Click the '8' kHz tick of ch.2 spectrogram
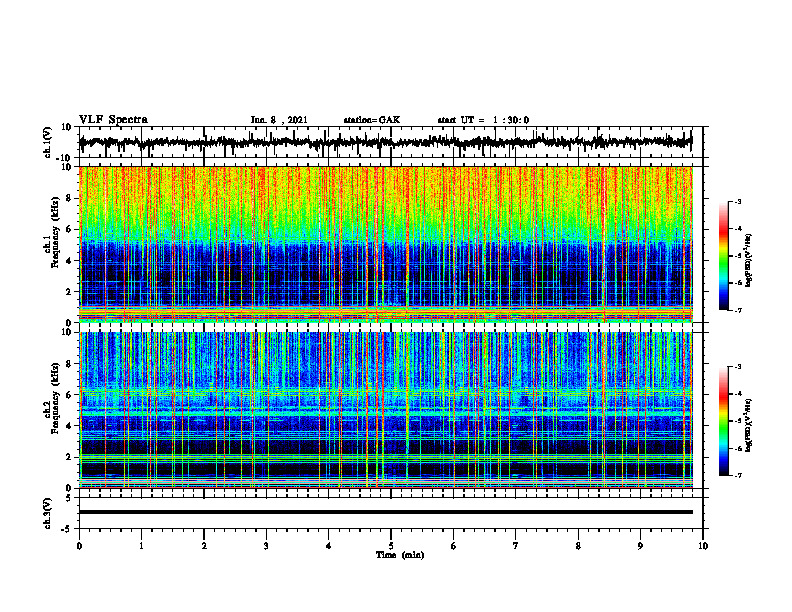Image resolution: width=792 pixels, height=612 pixels. click(70, 364)
